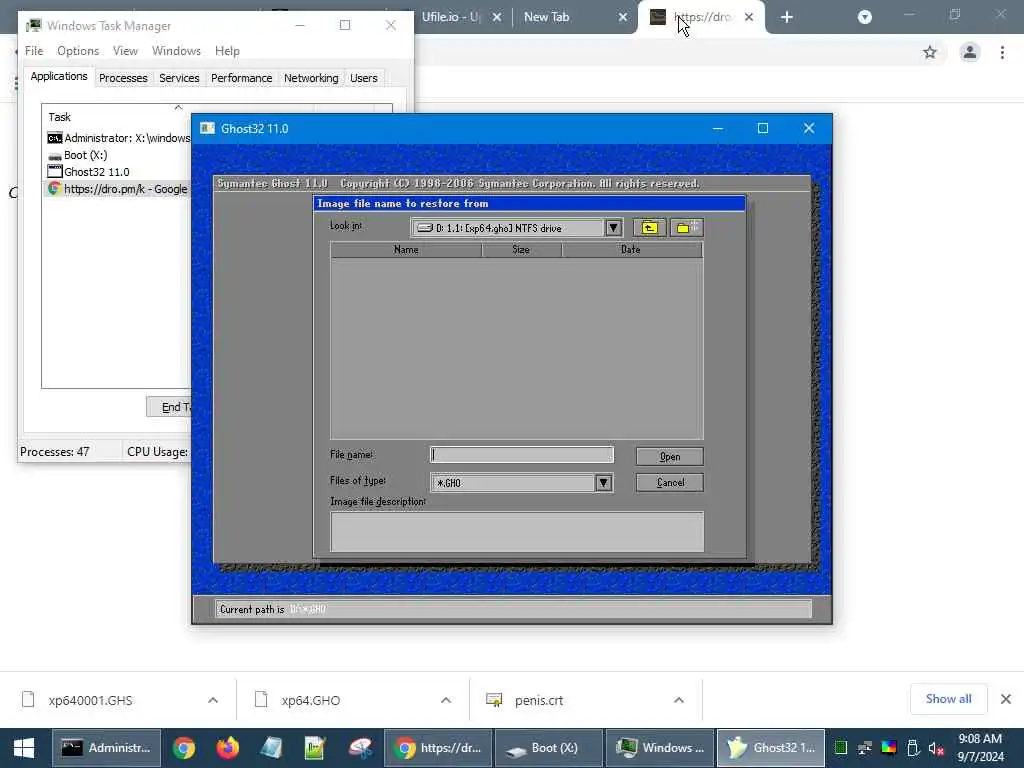The image size is (1024, 768).
Task: Click the Image file description box
Action: click(x=517, y=532)
